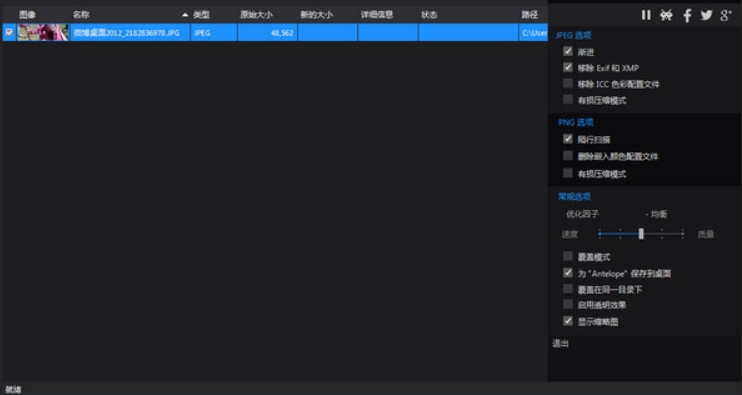Open the Twitter share icon
The image size is (742, 395).
click(707, 15)
